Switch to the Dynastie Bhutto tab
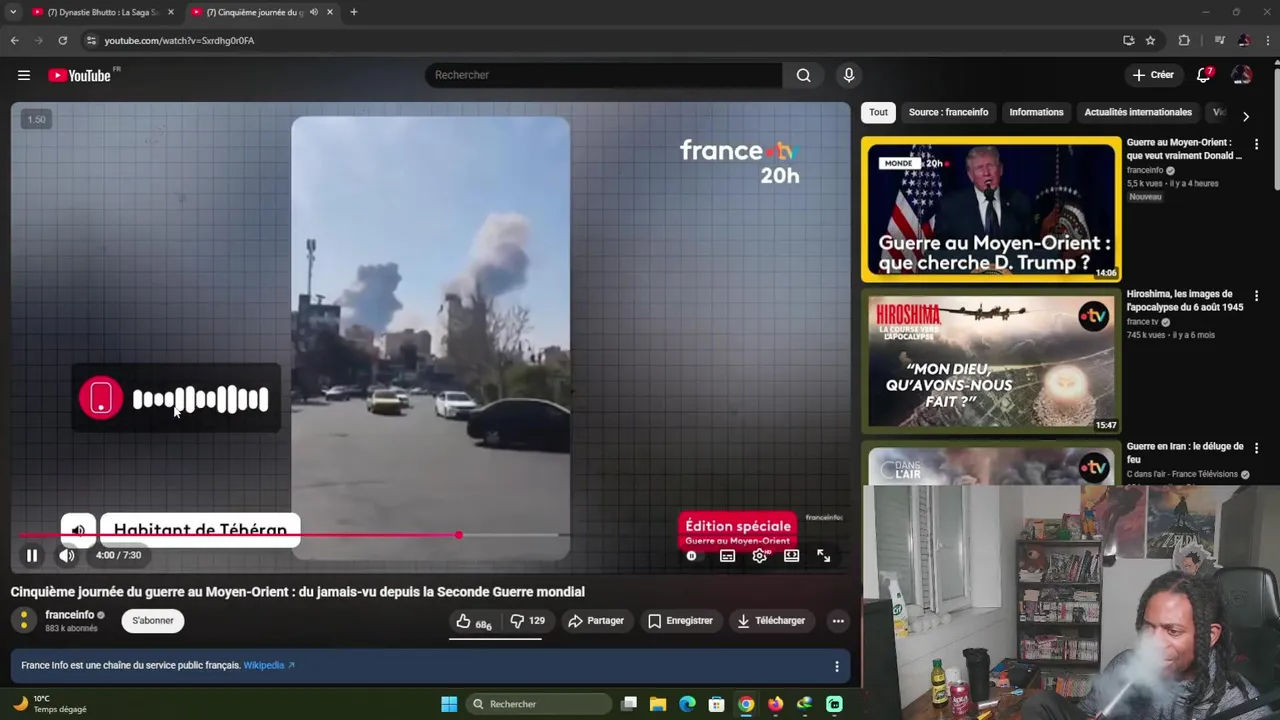1280x720 pixels. pyautogui.click(x=103, y=12)
